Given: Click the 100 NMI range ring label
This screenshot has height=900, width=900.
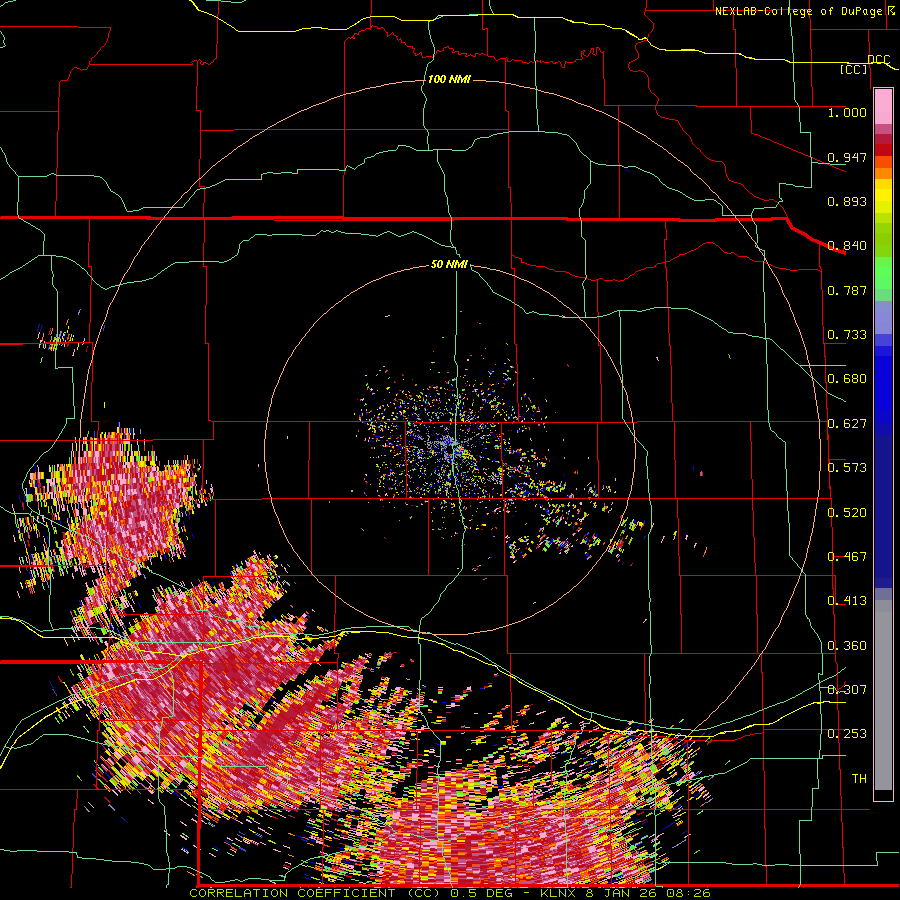Looking at the screenshot, I should tap(449, 79).
